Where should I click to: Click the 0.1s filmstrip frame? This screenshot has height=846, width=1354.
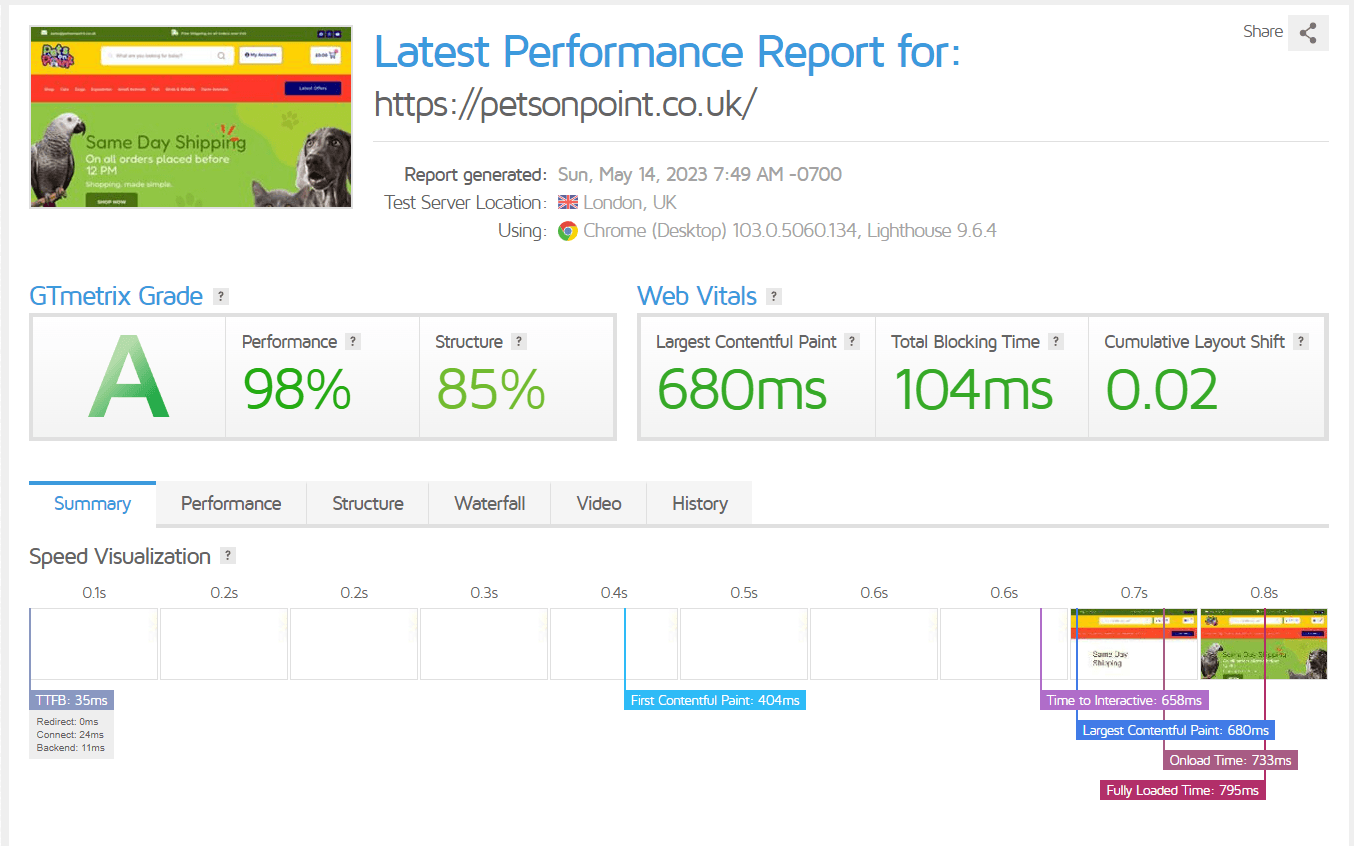tap(94, 644)
